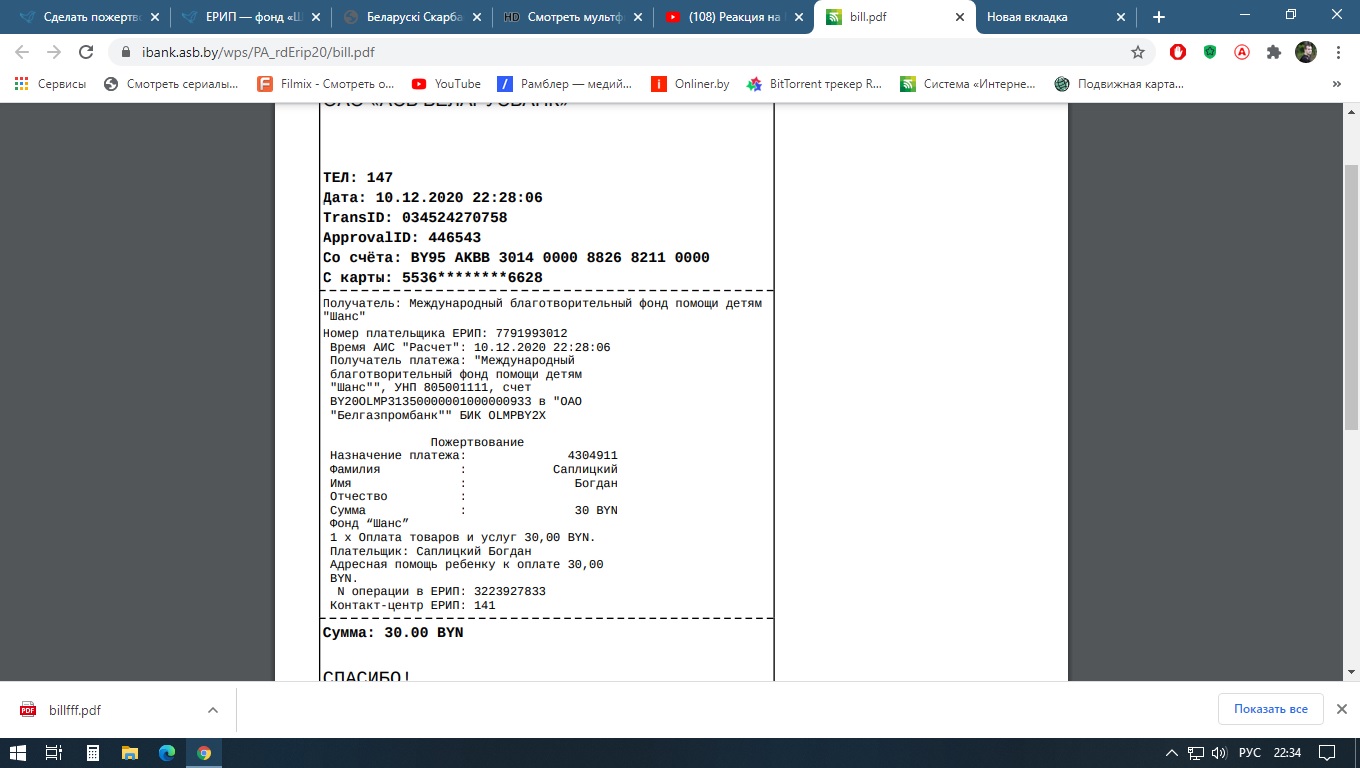
Task: Open the green shield extension
Action: (1210, 52)
